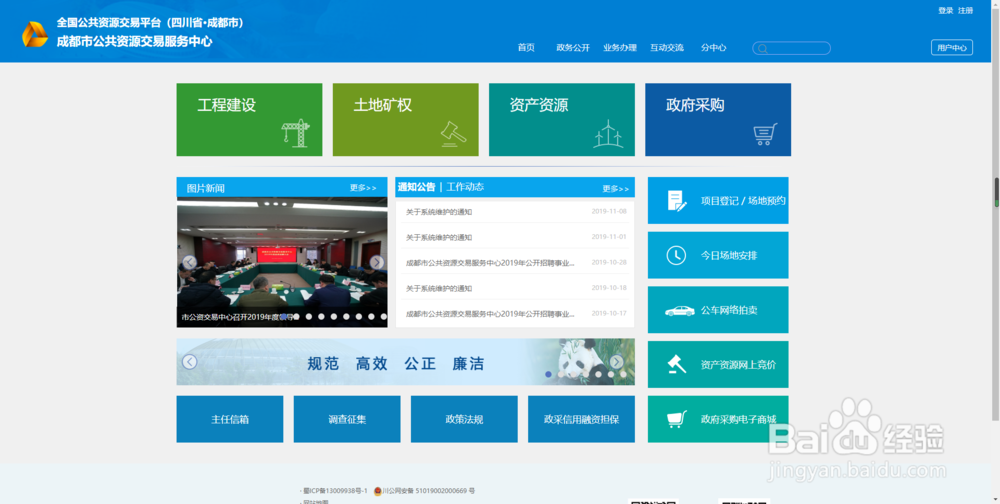This screenshot has height=504, width=1000.
Task: Open the 工程建设 green tile
Action: point(249,119)
